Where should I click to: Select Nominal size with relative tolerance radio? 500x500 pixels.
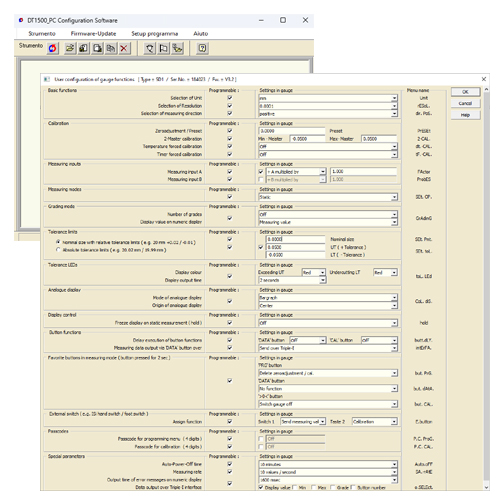(x=58, y=242)
